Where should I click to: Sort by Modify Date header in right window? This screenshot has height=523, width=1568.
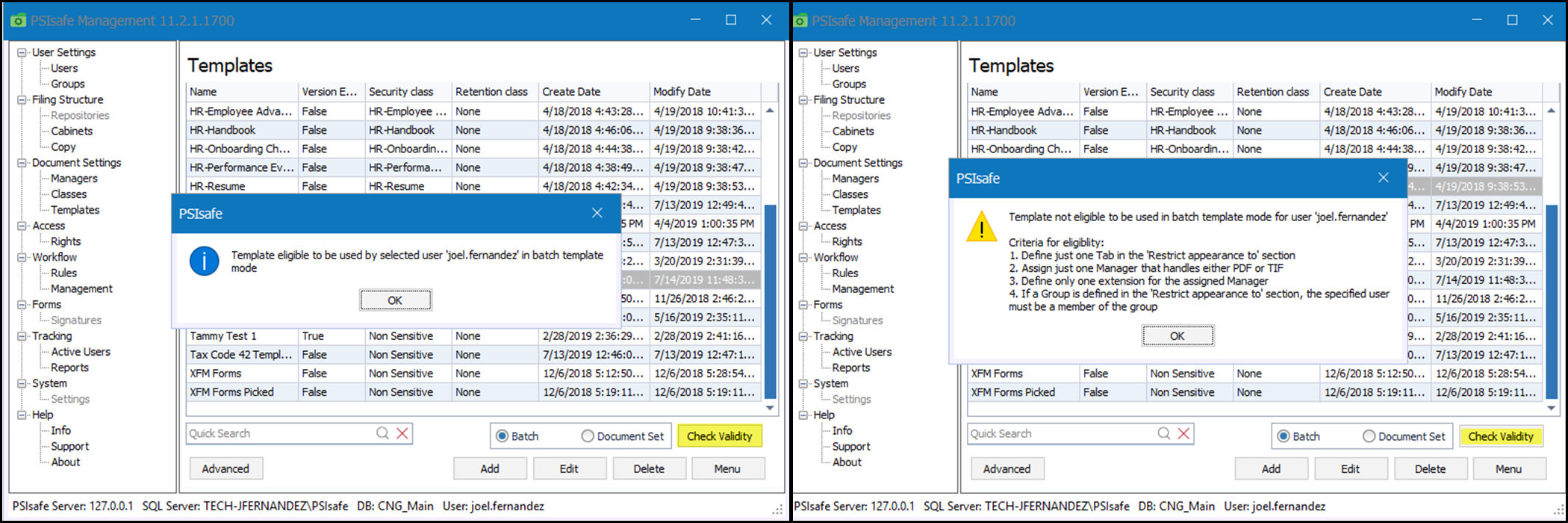1487,92
